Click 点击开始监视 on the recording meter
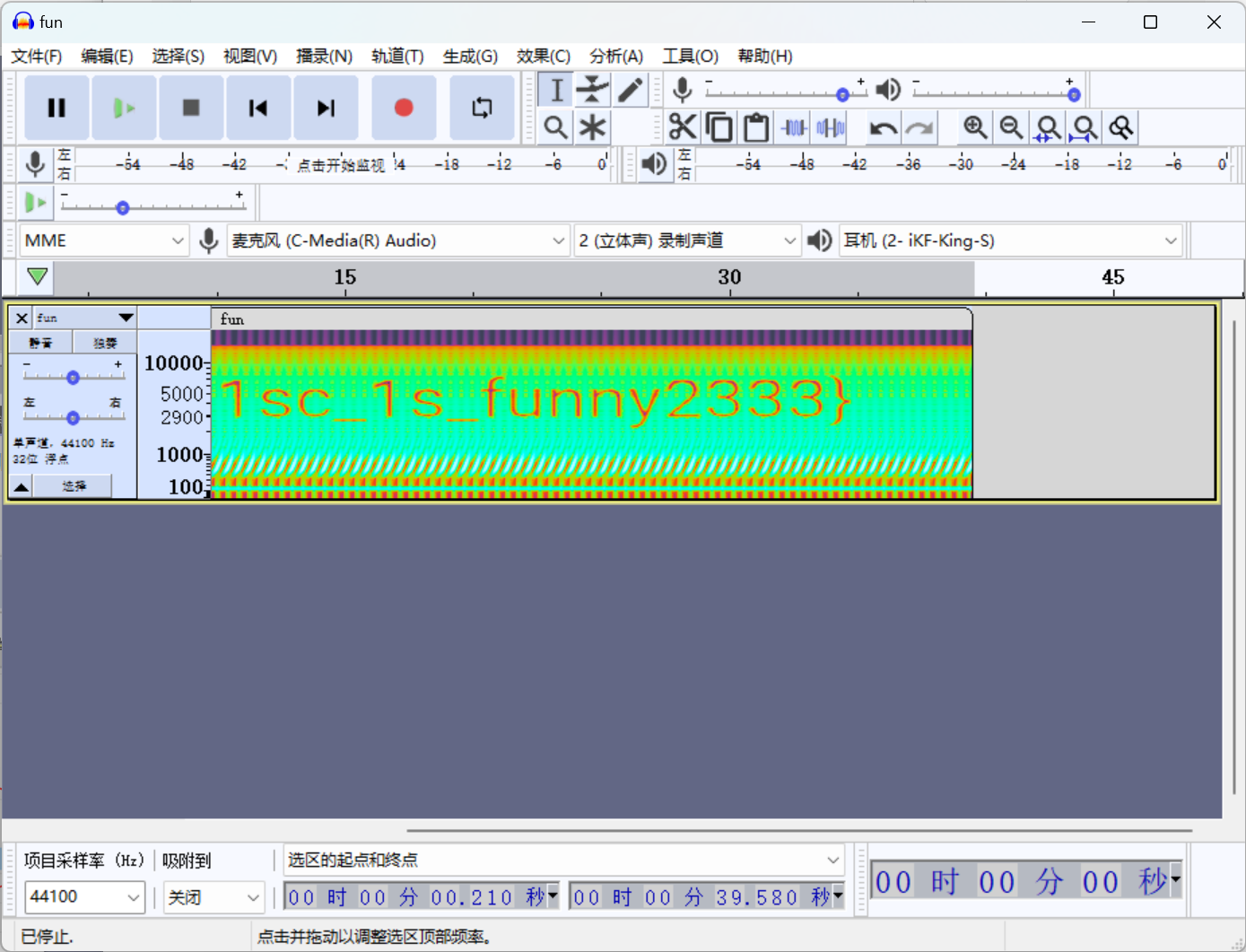Image resolution: width=1246 pixels, height=952 pixels. (x=341, y=165)
